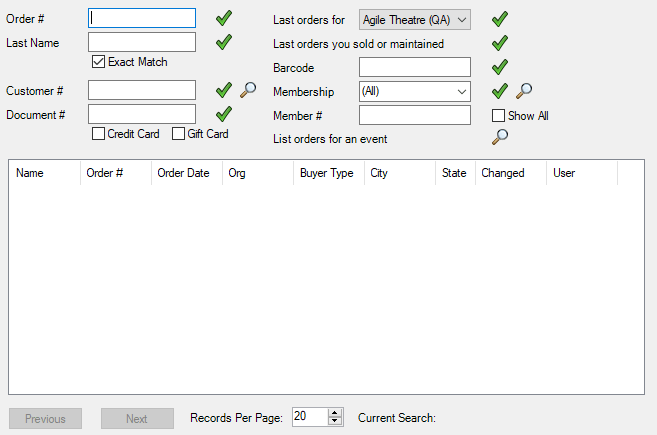
Task: Click into the Order # field
Action: 142,18
